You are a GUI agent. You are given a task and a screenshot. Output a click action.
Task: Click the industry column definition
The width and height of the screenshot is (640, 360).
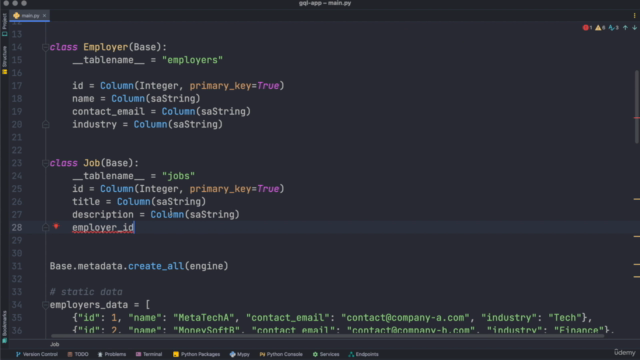coord(147,124)
